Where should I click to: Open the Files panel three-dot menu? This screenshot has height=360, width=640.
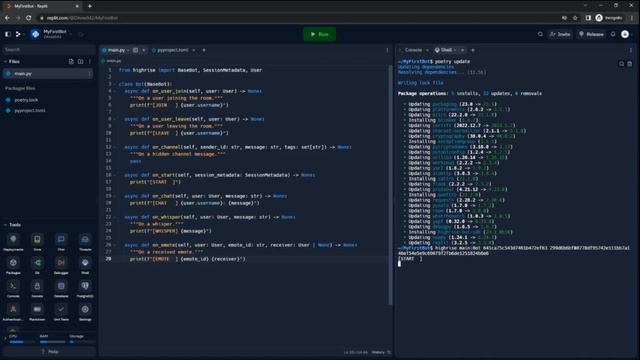pyautogui.click(x=90, y=62)
